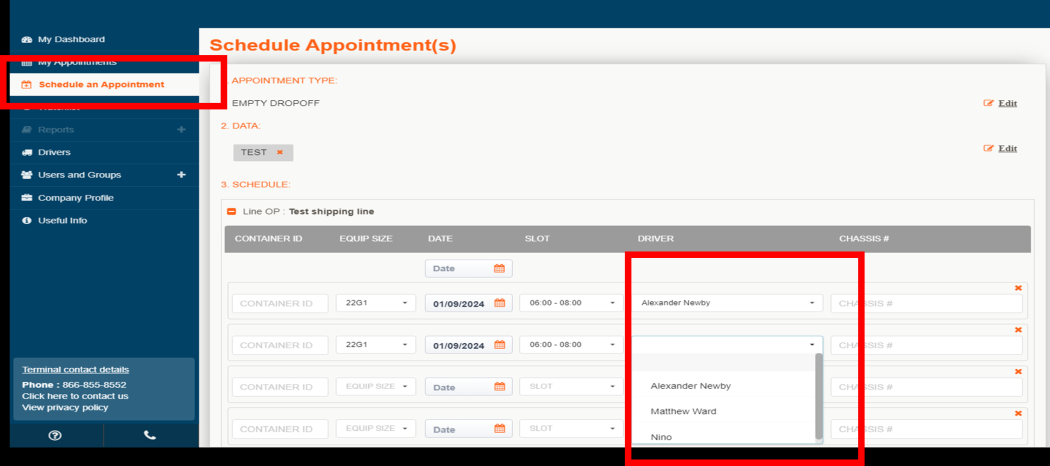Open 22G1 equip size dropdown in Alexander Newby row
The width and height of the screenshot is (1050, 466).
[x=376, y=303]
